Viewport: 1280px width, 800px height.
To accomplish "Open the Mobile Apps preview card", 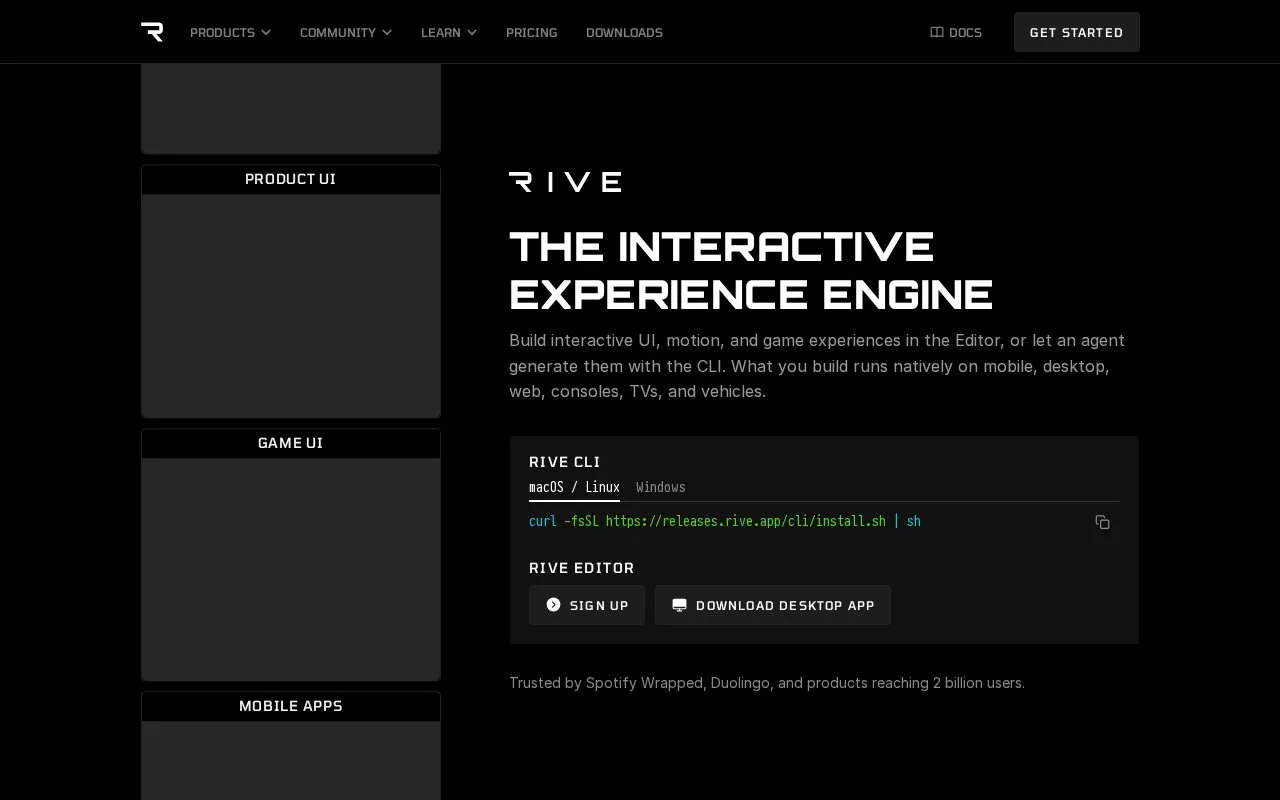I will coord(291,746).
